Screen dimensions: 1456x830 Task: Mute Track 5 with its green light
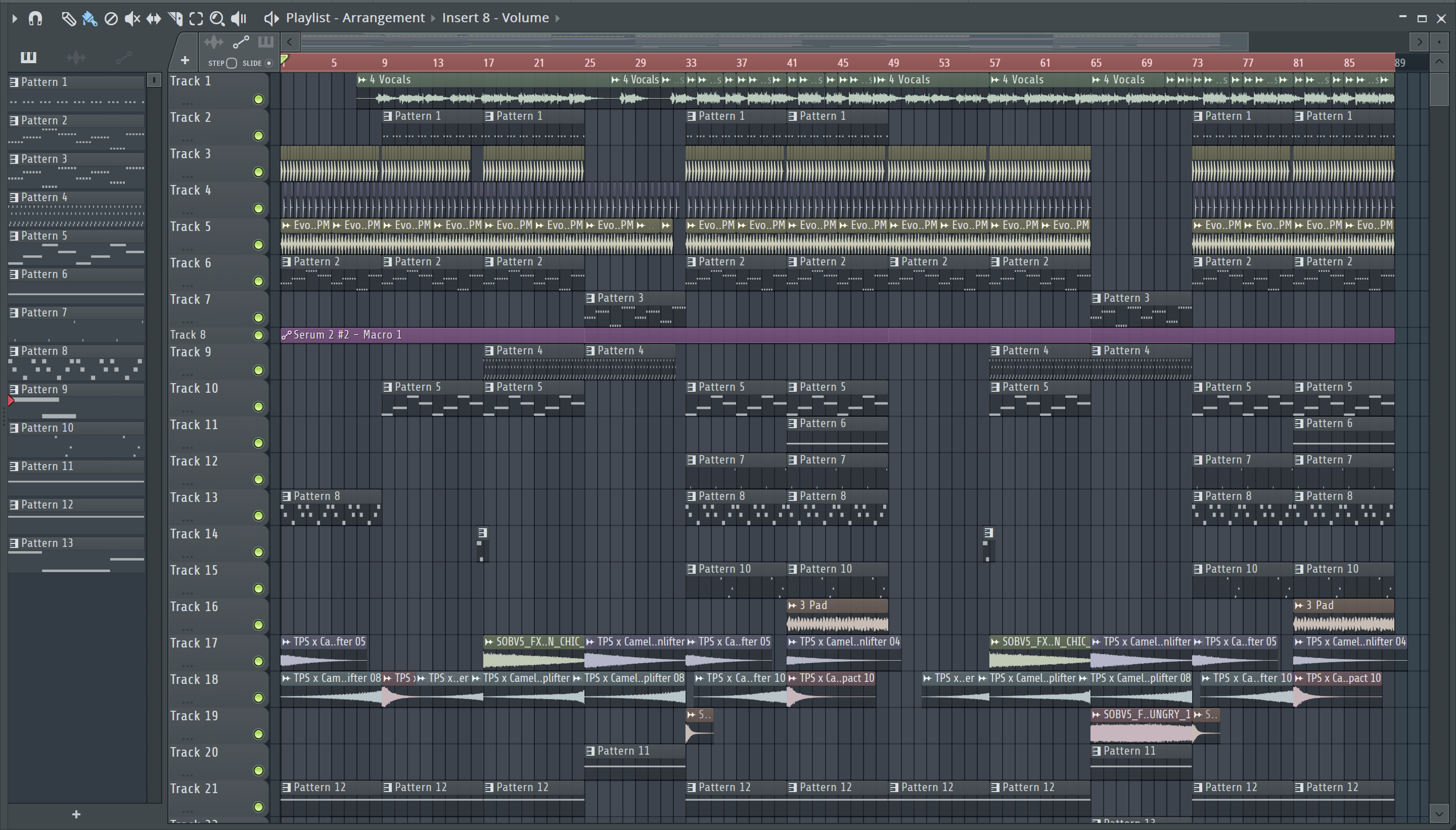coord(258,245)
